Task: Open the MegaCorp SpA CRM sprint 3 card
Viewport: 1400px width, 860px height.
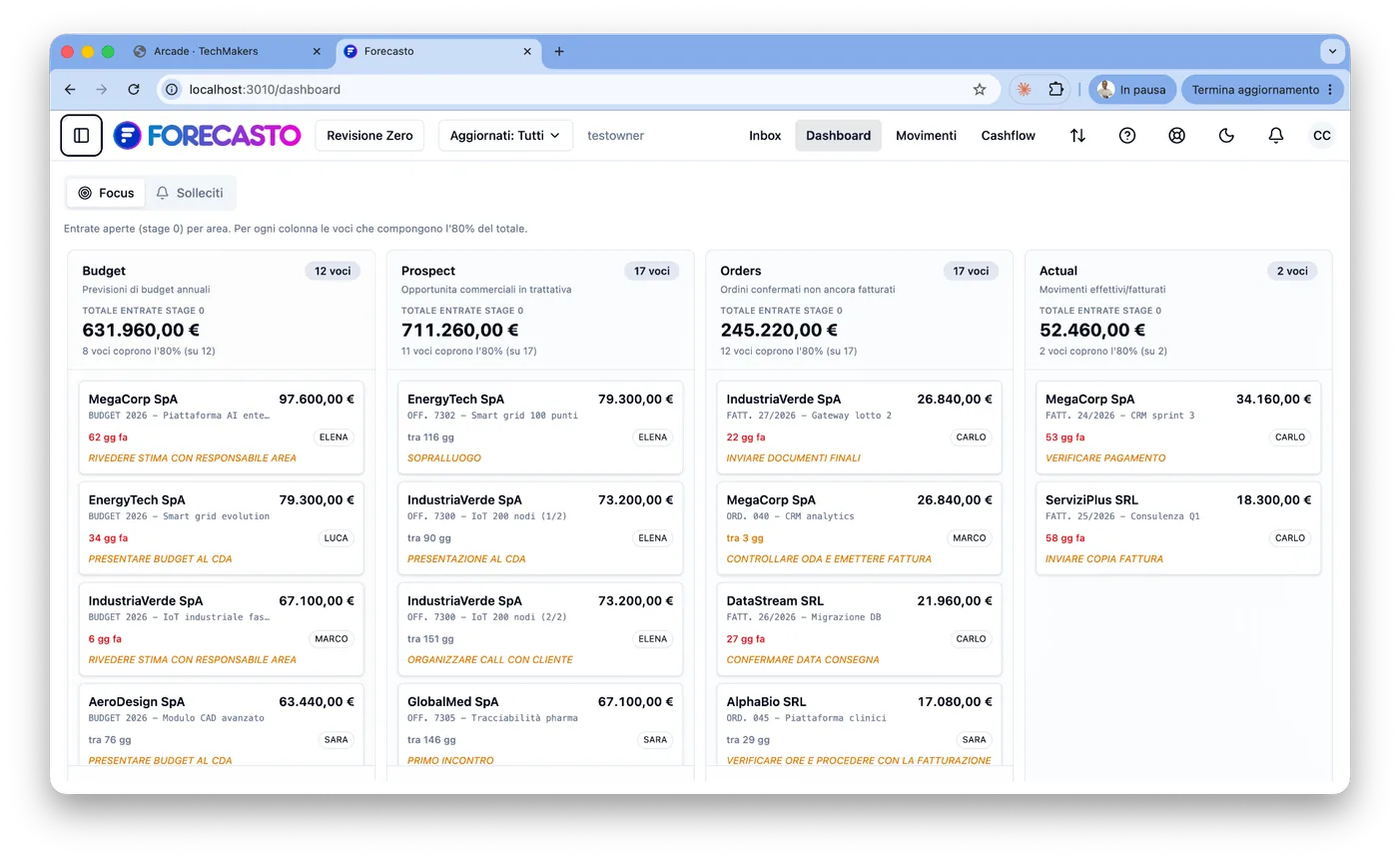Action: click(1178, 428)
